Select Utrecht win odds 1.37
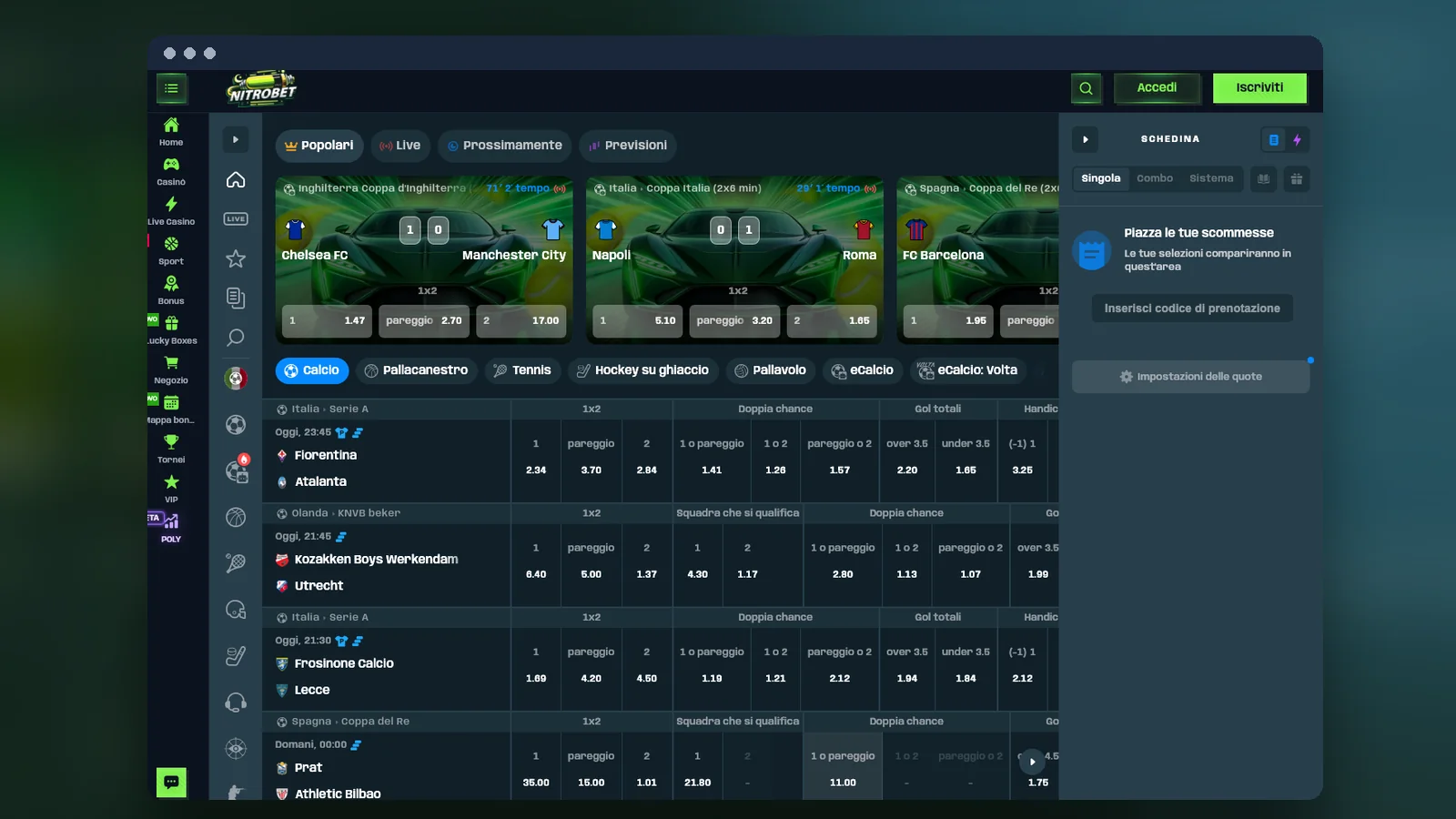This screenshot has width=1456, height=819. [x=647, y=564]
